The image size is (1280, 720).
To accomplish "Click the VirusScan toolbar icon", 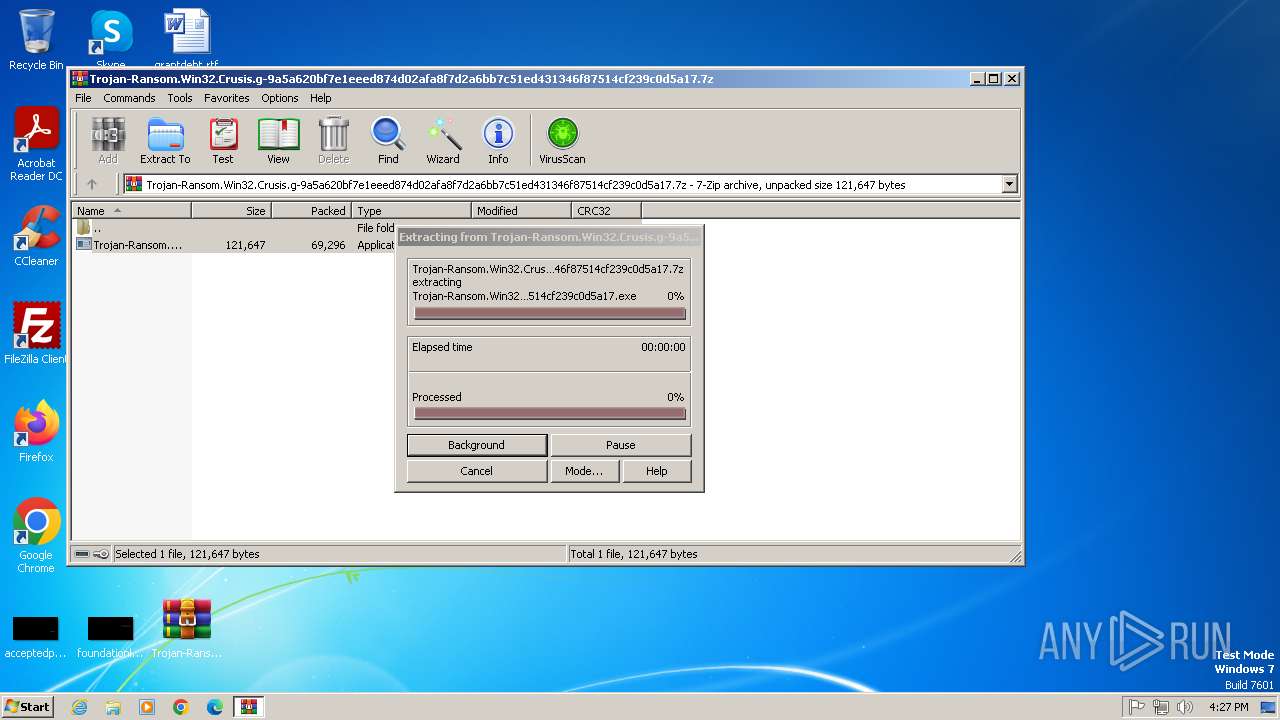I will [x=562, y=141].
